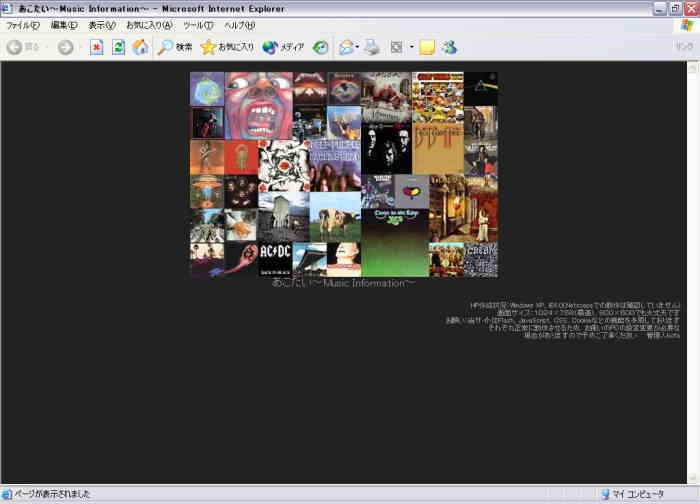Image resolution: width=700 pixels, height=504 pixels.
Task: Open History with the green clock icon
Action: (320, 47)
